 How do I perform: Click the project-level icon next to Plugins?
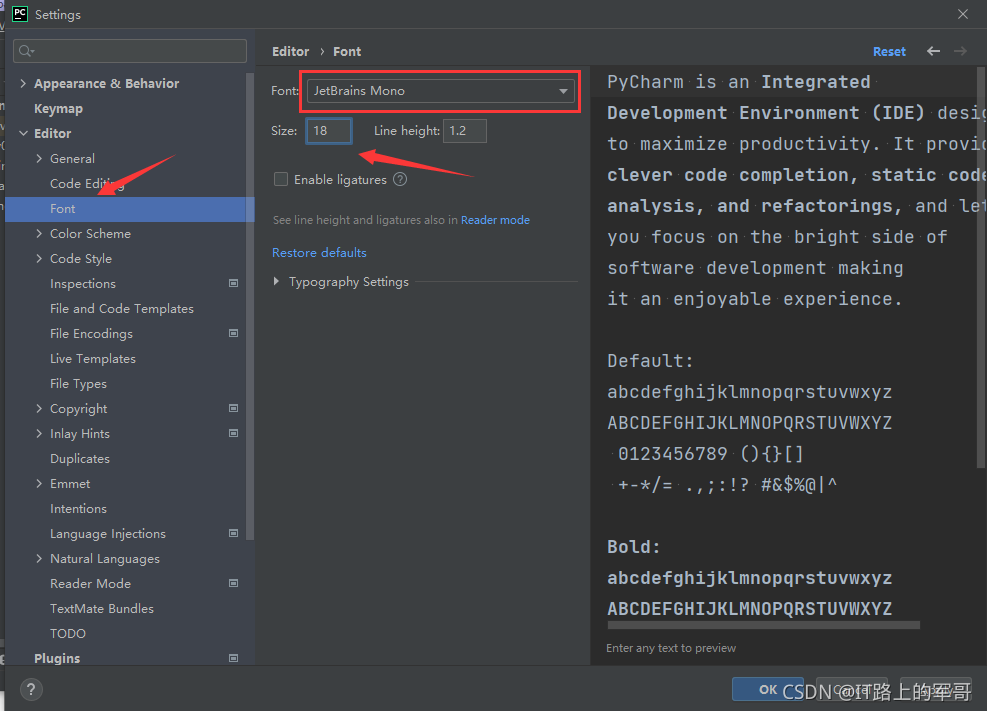coord(234,658)
